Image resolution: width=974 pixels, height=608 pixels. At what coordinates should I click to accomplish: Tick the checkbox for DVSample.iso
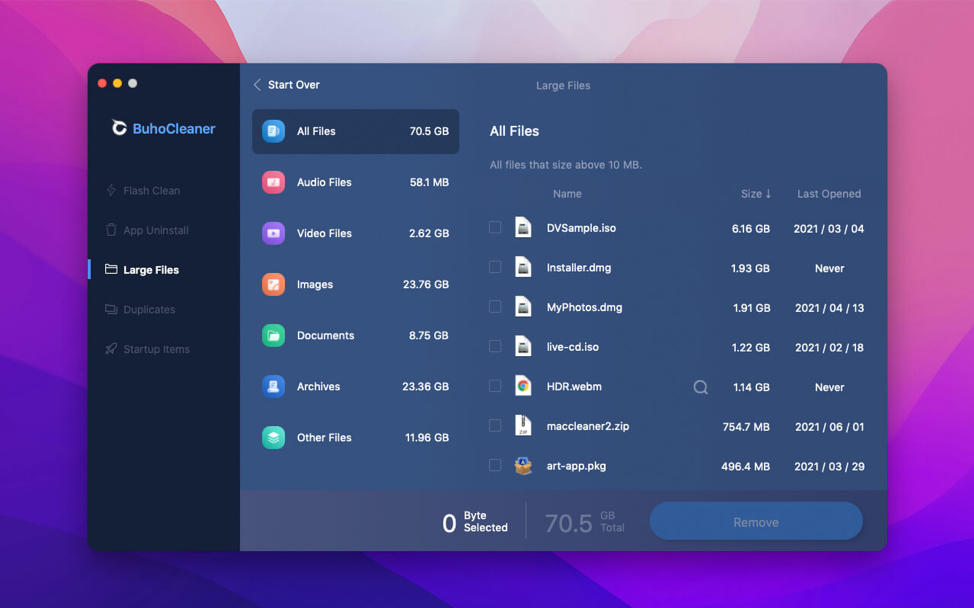tap(495, 227)
